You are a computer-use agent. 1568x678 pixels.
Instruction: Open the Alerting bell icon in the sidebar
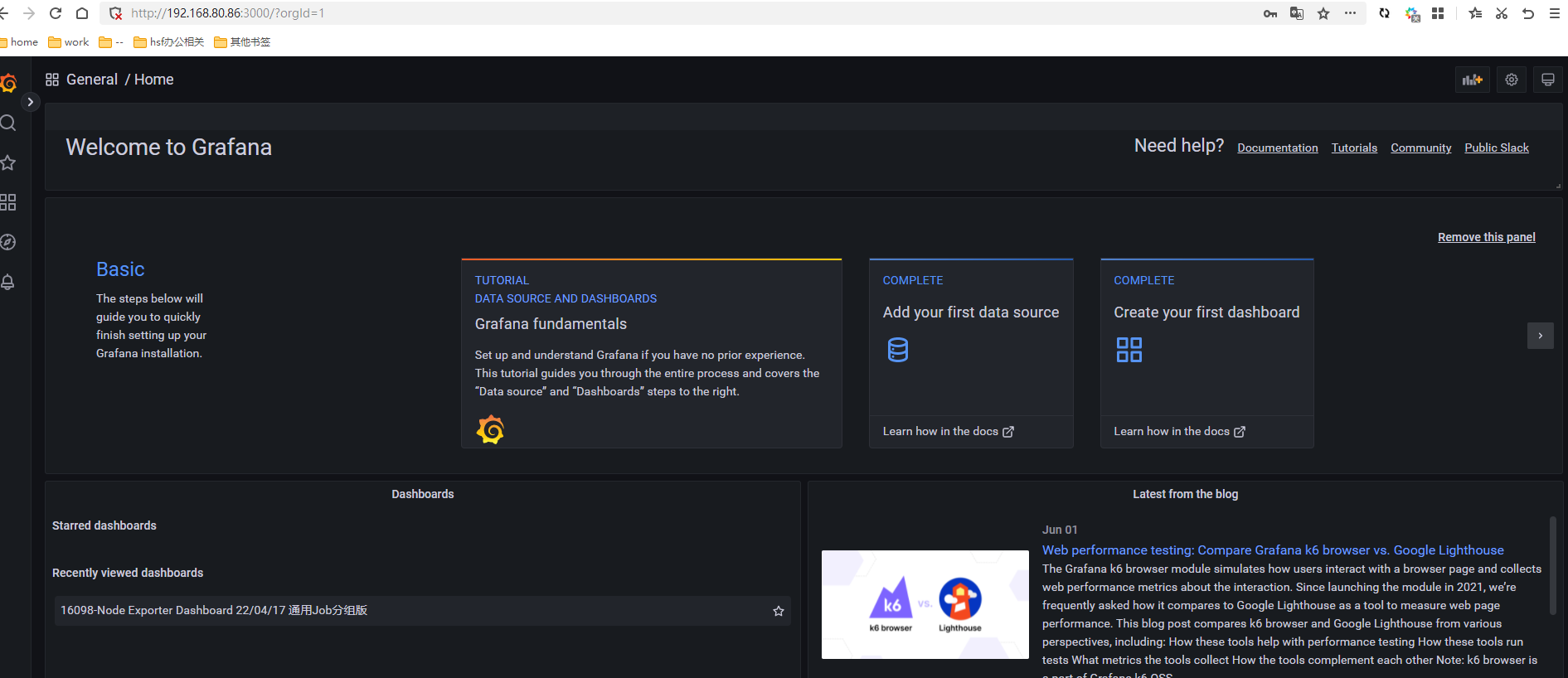pyautogui.click(x=8, y=282)
